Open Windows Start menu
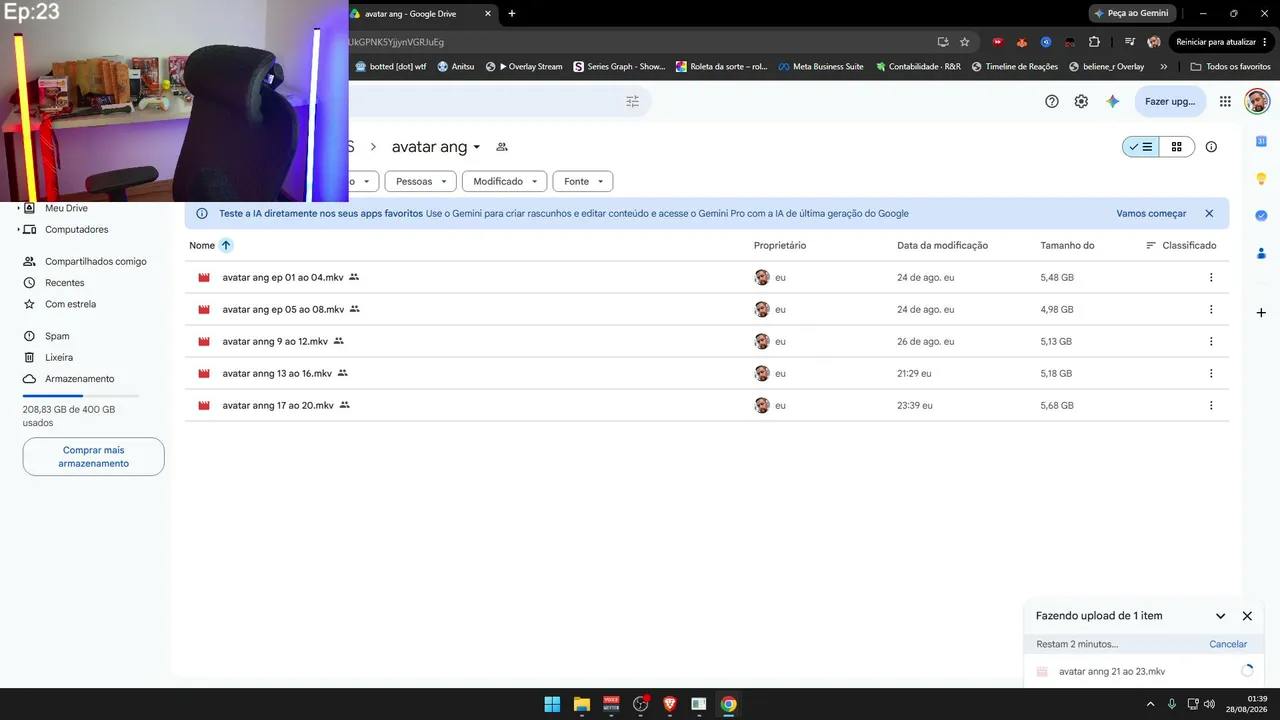1280x720 pixels. [x=552, y=704]
